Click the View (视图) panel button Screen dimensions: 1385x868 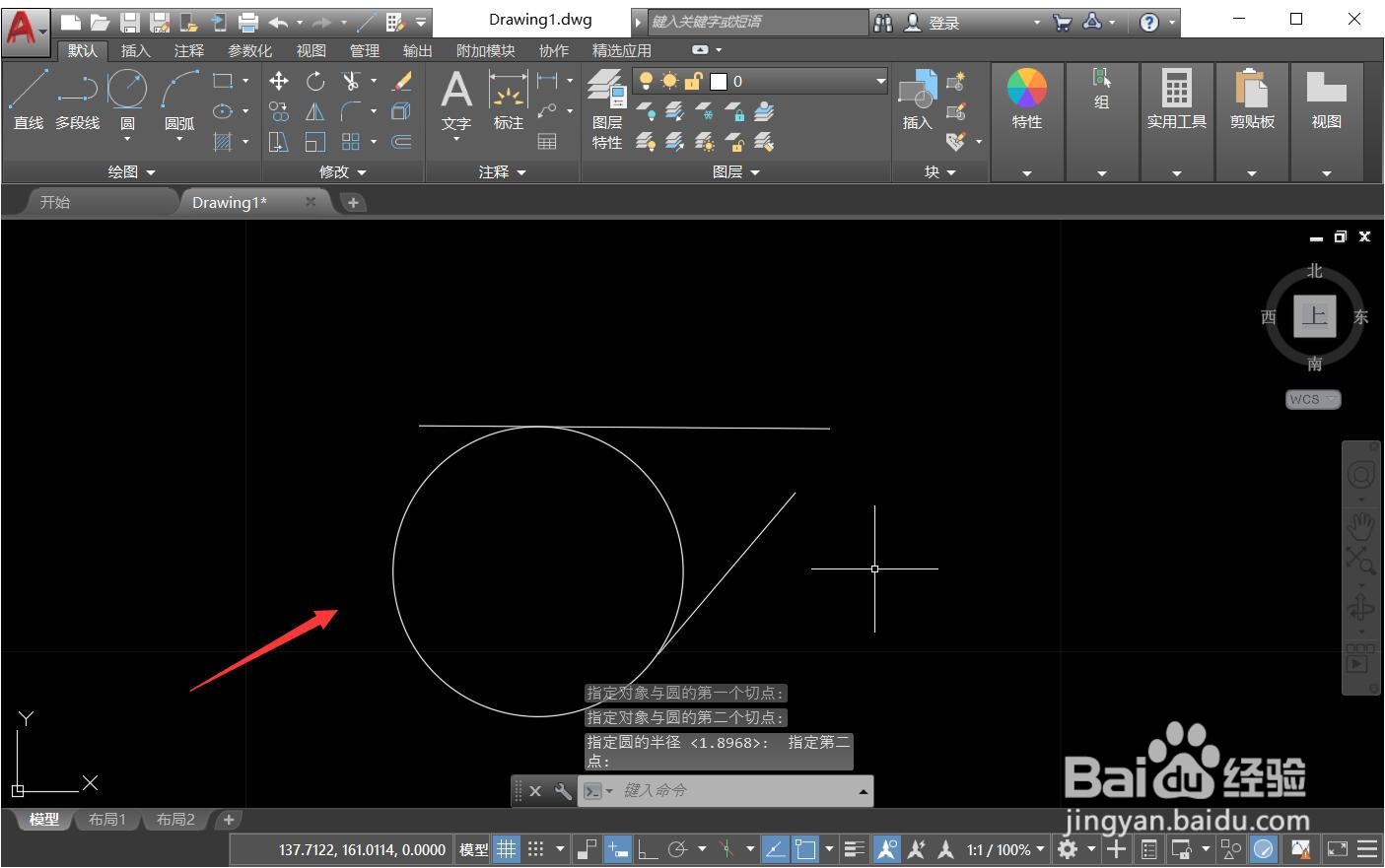(1327, 100)
